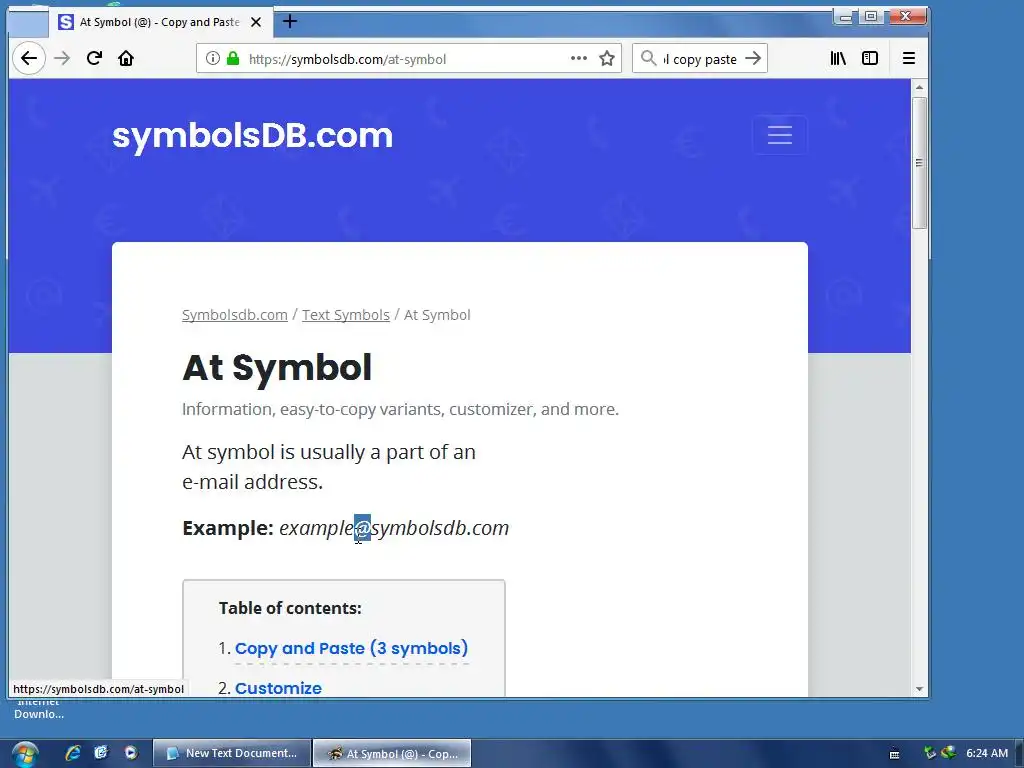Expand the symbolsDB site navigation menu
Image resolution: width=1024 pixels, height=768 pixels.
point(780,135)
